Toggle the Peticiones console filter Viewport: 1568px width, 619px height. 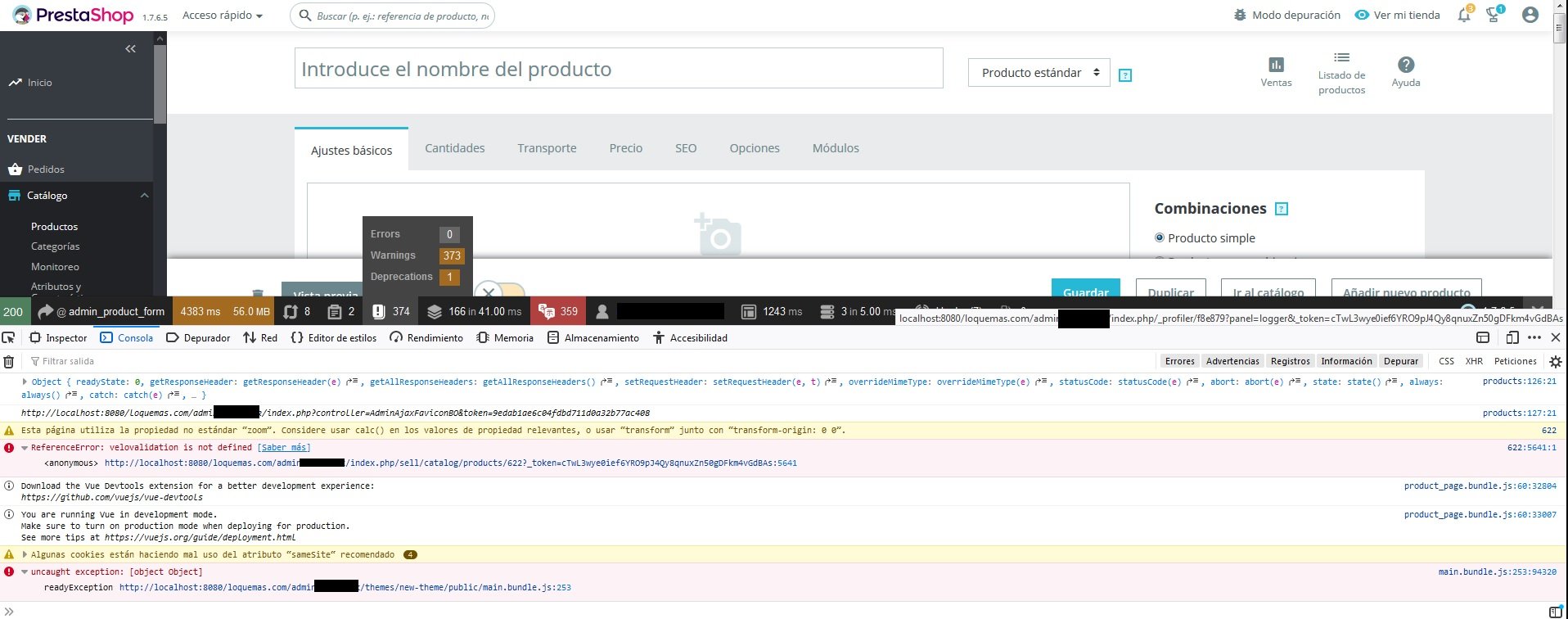1516,361
